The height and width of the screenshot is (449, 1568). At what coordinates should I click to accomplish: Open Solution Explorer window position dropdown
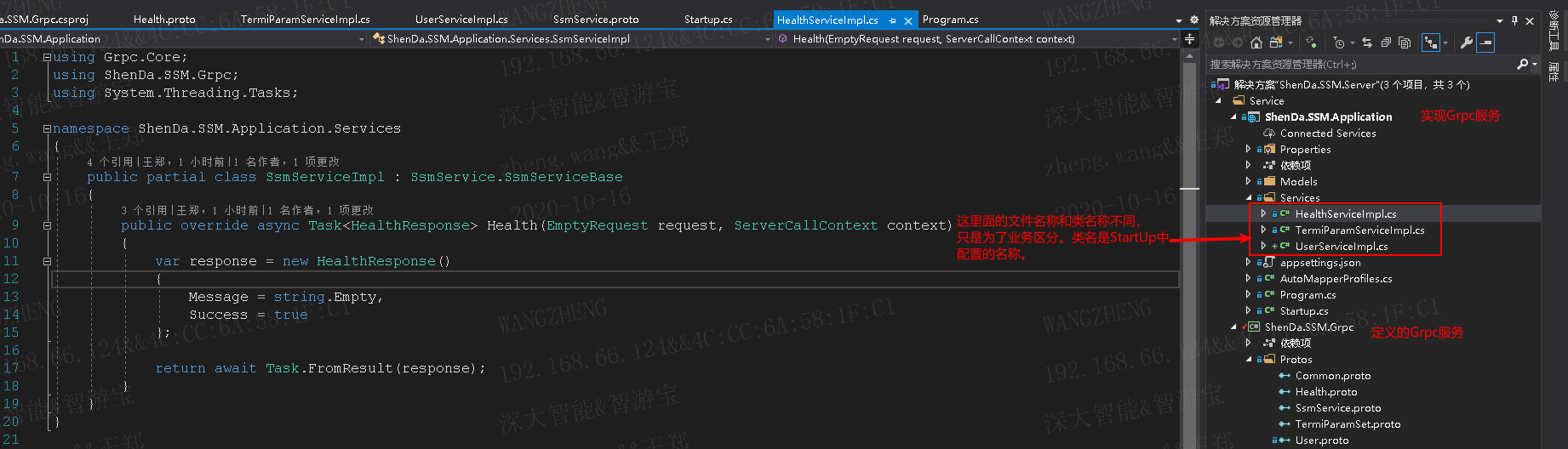click(x=1500, y=21)
